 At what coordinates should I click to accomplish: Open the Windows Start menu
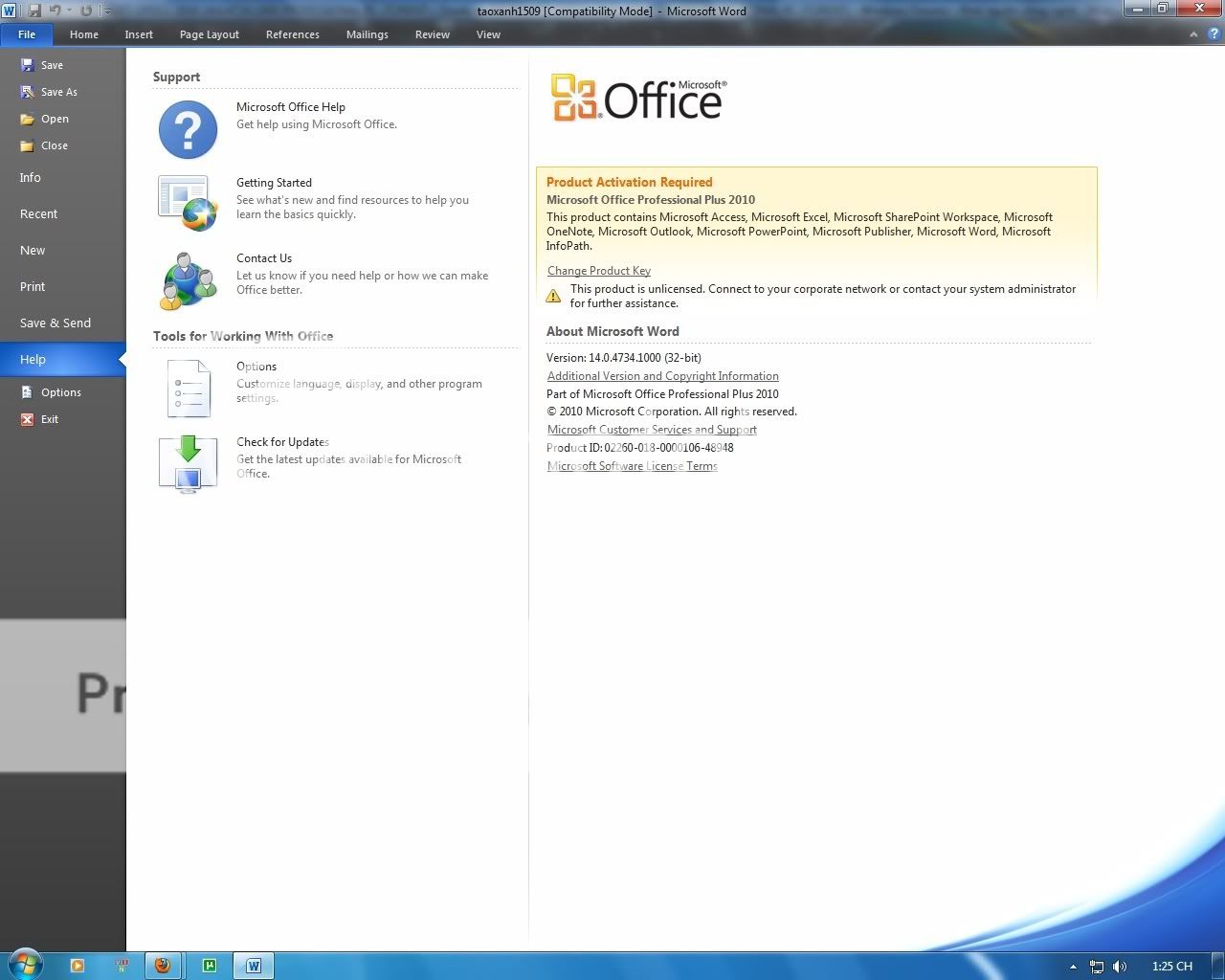tap(25, 964)
